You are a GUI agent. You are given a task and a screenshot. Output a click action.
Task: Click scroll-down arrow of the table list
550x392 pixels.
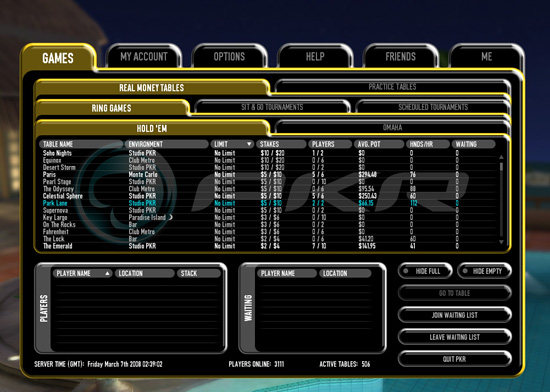tap(501, 242)
